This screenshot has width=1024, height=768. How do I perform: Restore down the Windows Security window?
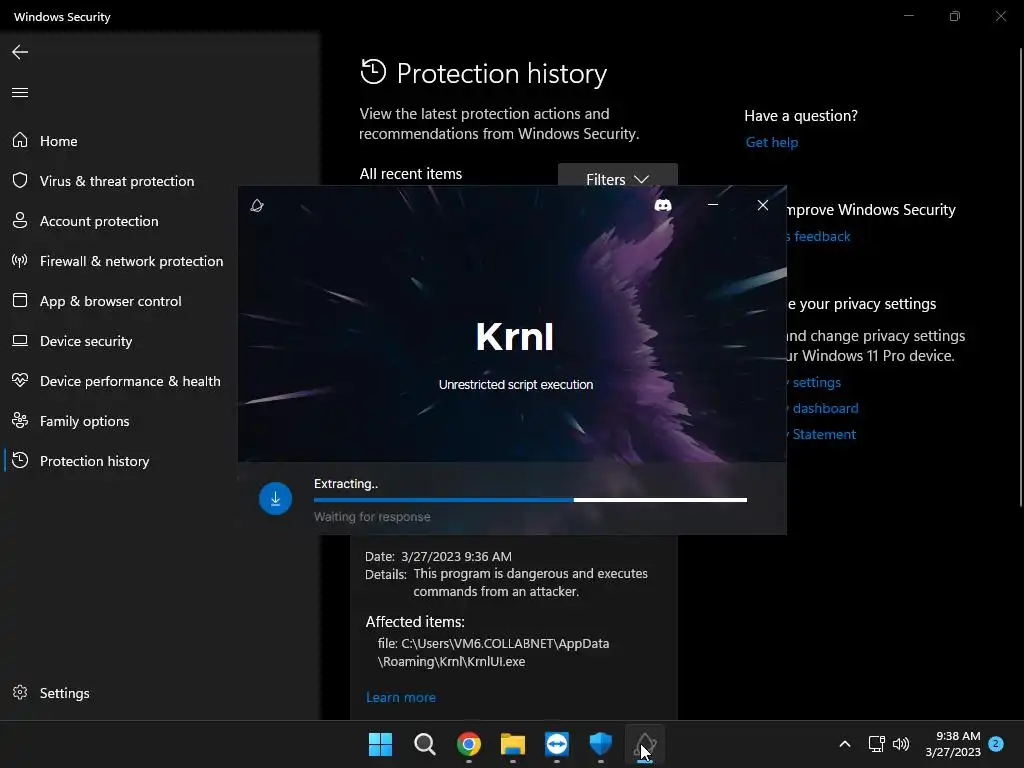(x=954, y=16)
